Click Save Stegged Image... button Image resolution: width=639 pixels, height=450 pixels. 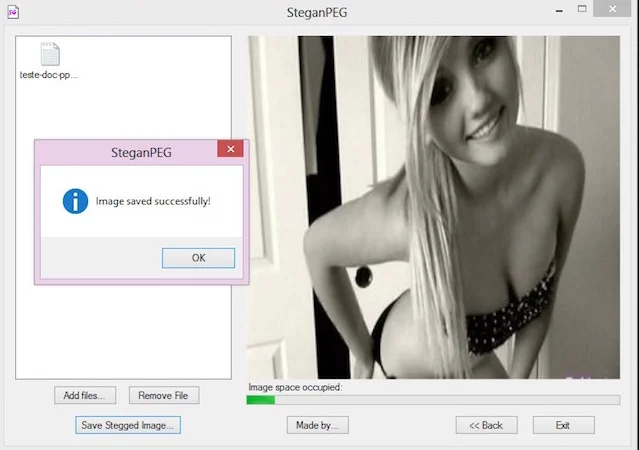click(128, 425)
